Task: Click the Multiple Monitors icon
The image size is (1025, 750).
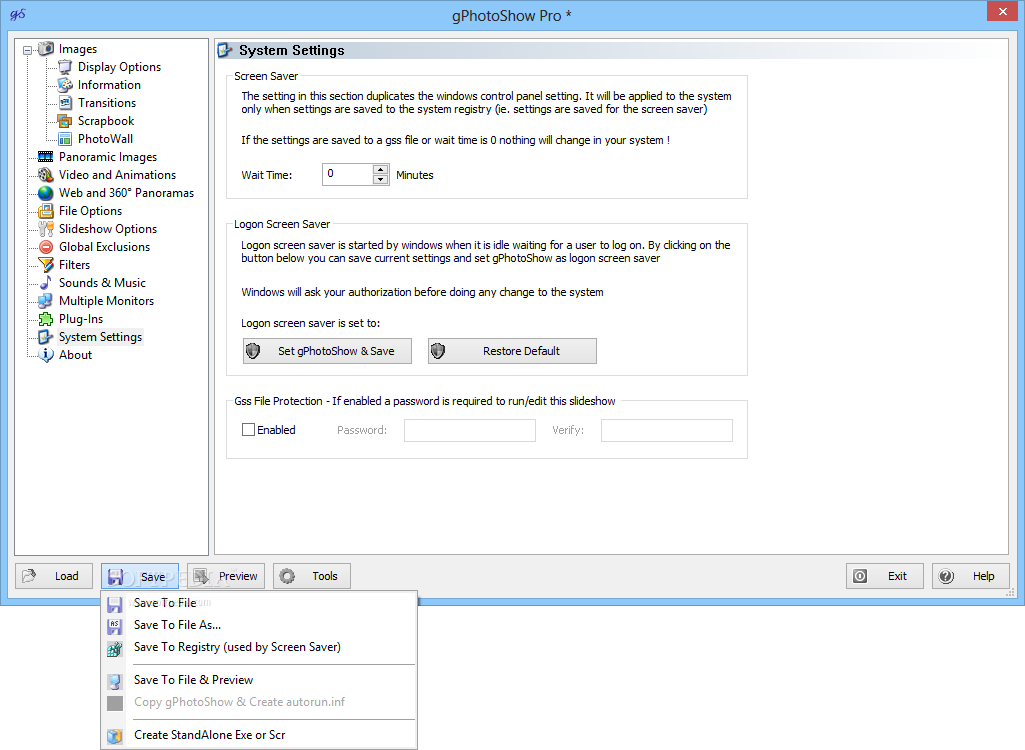Action: [x=46, y=301]
